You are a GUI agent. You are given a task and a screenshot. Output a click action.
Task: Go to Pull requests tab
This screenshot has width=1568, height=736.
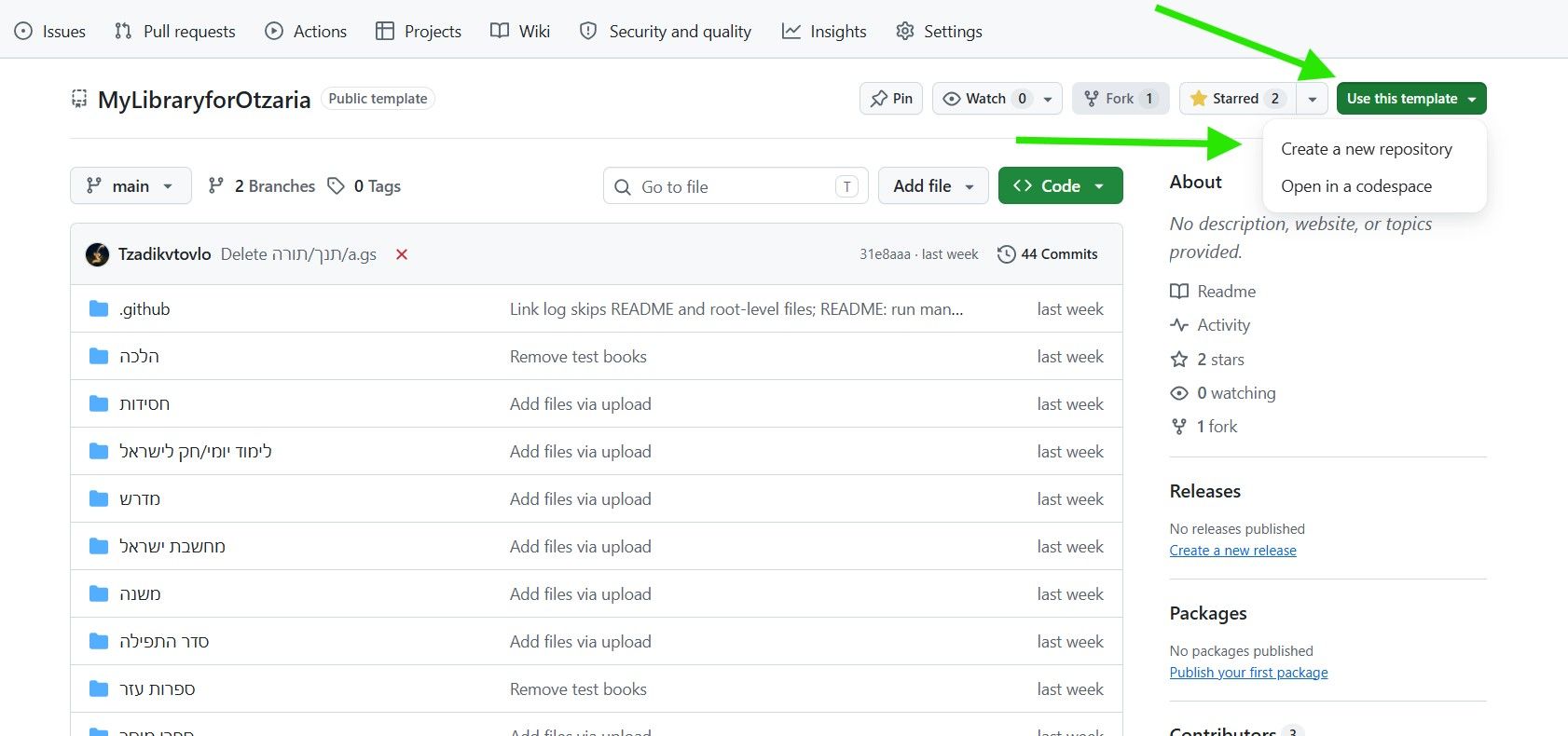pos(174,31)
